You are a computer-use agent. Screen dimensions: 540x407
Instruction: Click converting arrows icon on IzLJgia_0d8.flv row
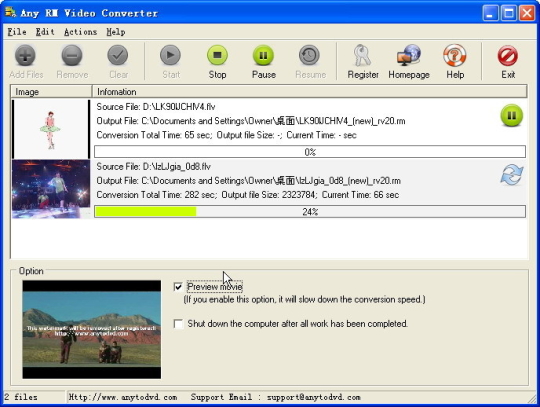tap(512, 175)
